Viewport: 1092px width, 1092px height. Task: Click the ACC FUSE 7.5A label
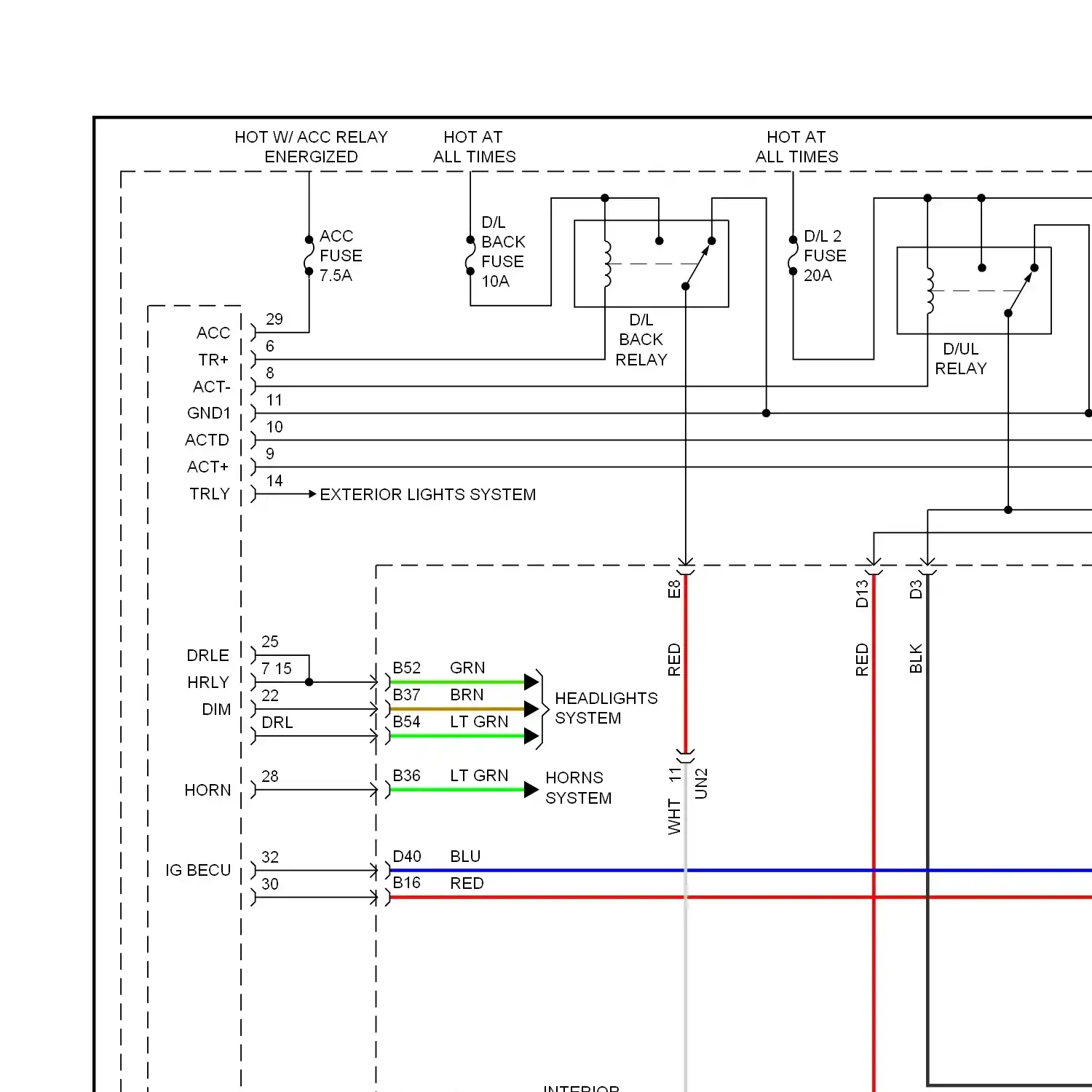tap(341, 256)
